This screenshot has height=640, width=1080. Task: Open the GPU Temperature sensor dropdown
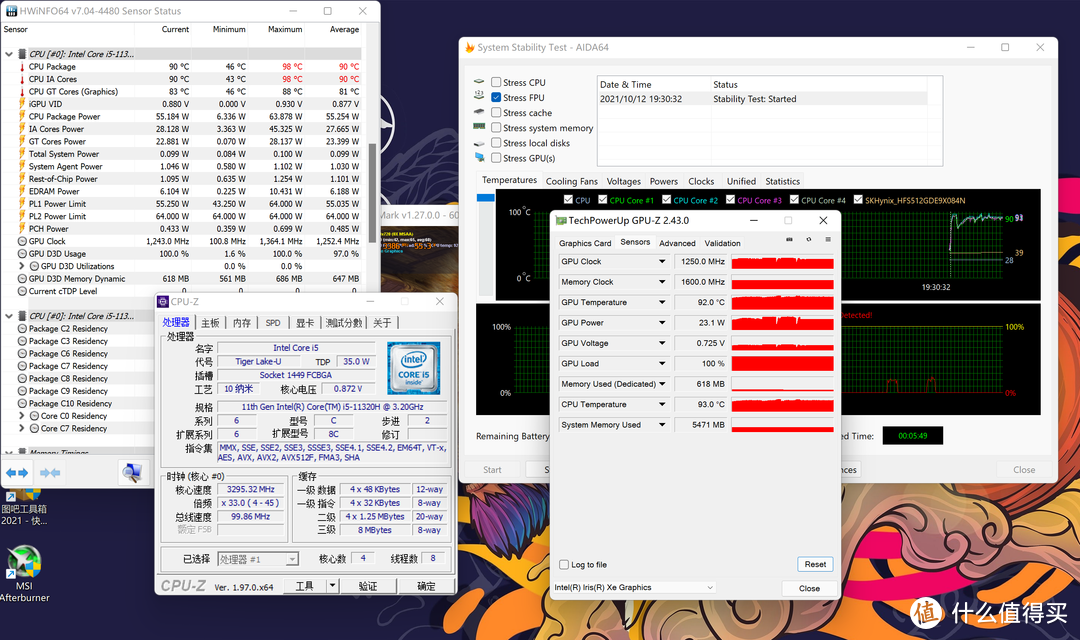[x=662, y=302]
